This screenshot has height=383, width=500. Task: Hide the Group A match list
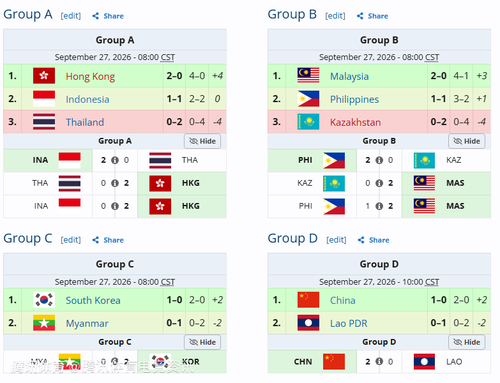[x=203, y=141]
